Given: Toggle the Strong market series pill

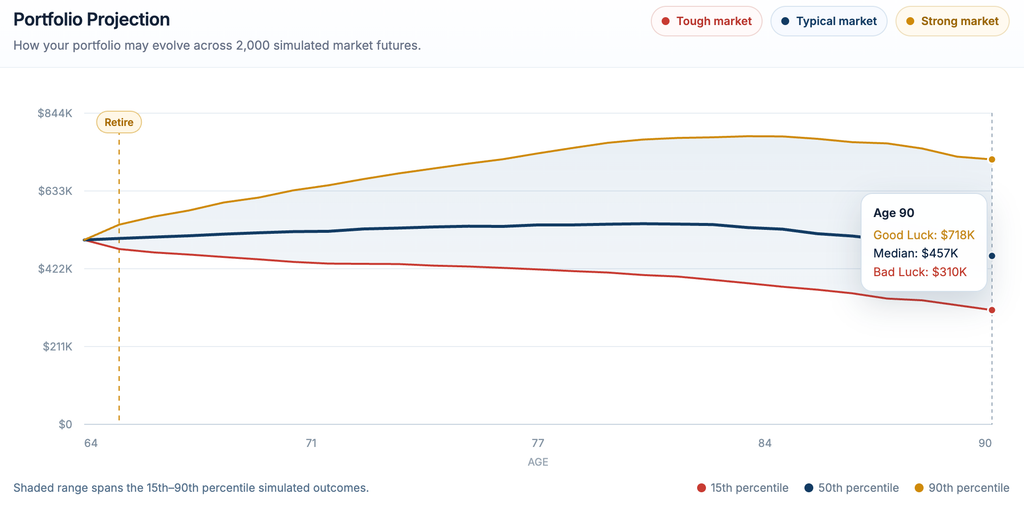Looking at the screenshot, I should [x=952, y=21].
